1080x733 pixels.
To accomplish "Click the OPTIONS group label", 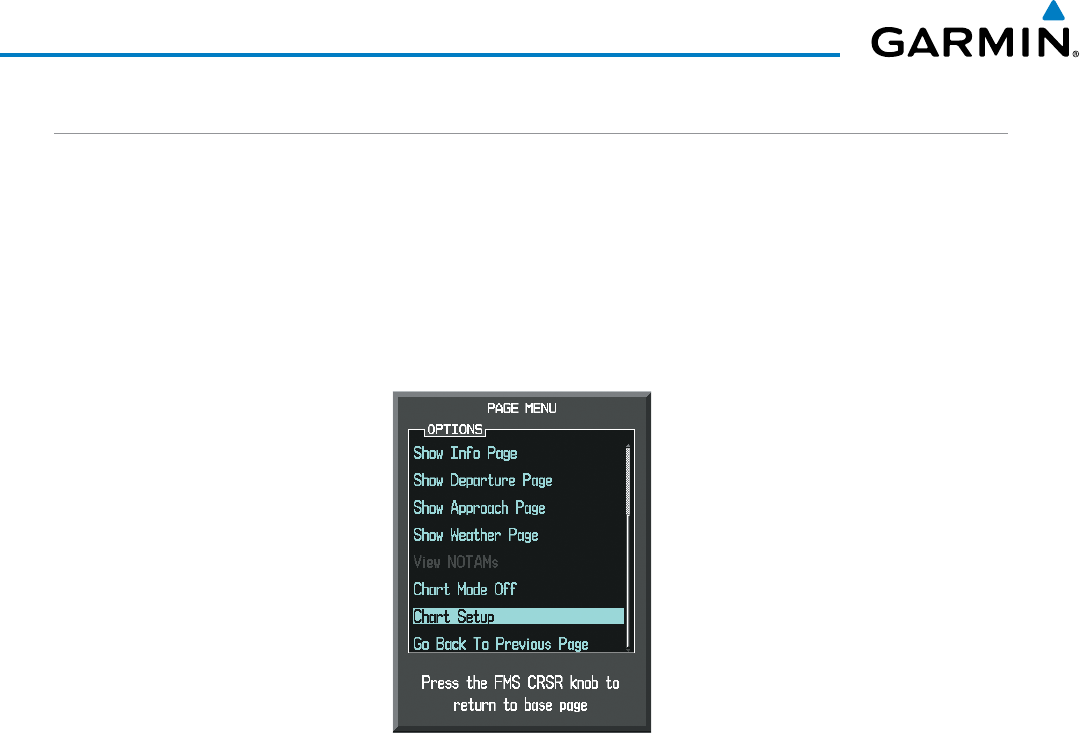I will click(455, 429).
